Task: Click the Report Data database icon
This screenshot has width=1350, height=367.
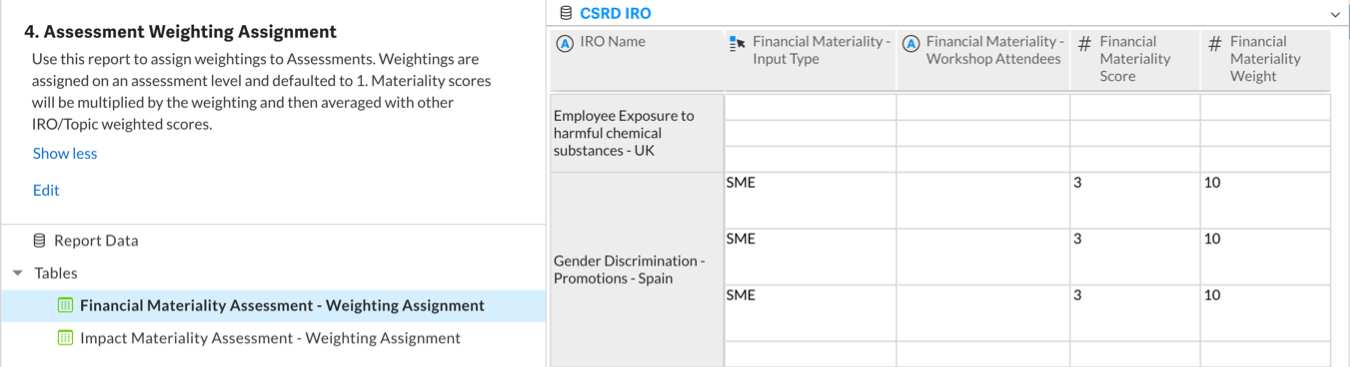Action: 40,240
